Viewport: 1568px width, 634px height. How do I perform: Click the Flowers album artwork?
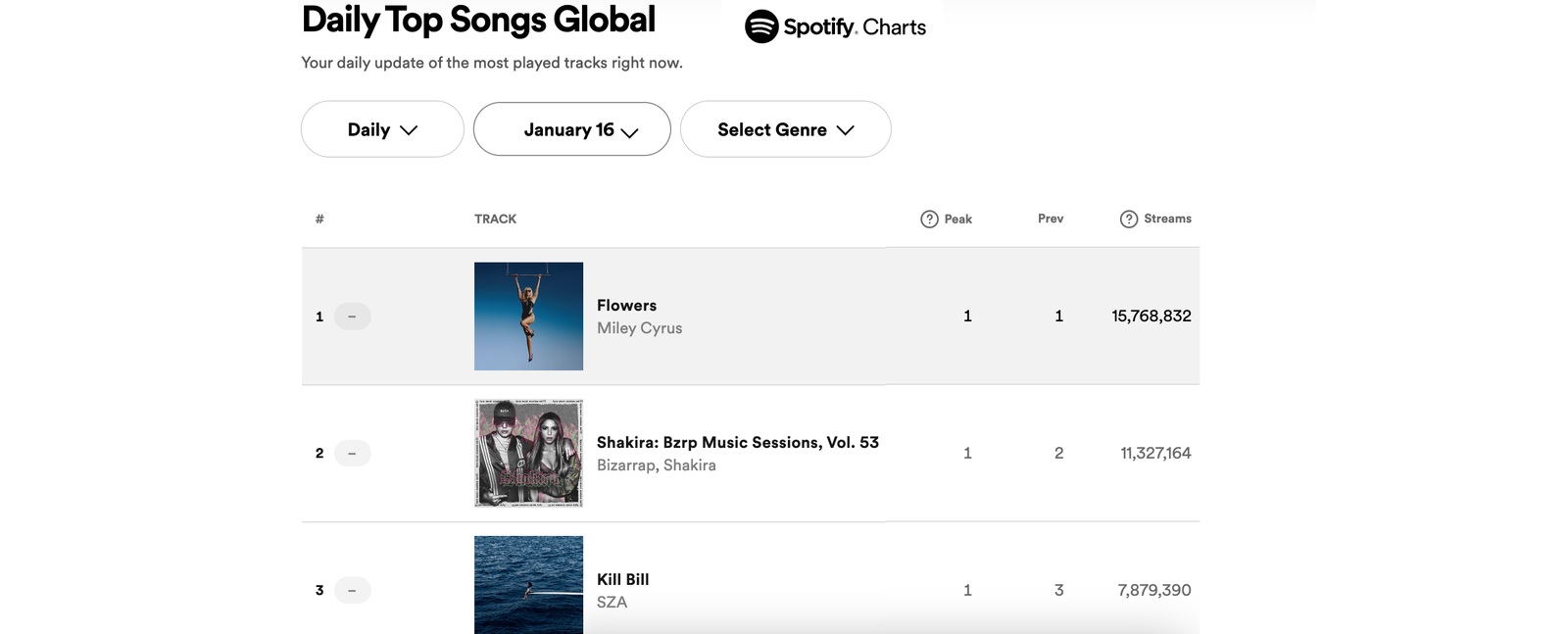coord(528,316)
